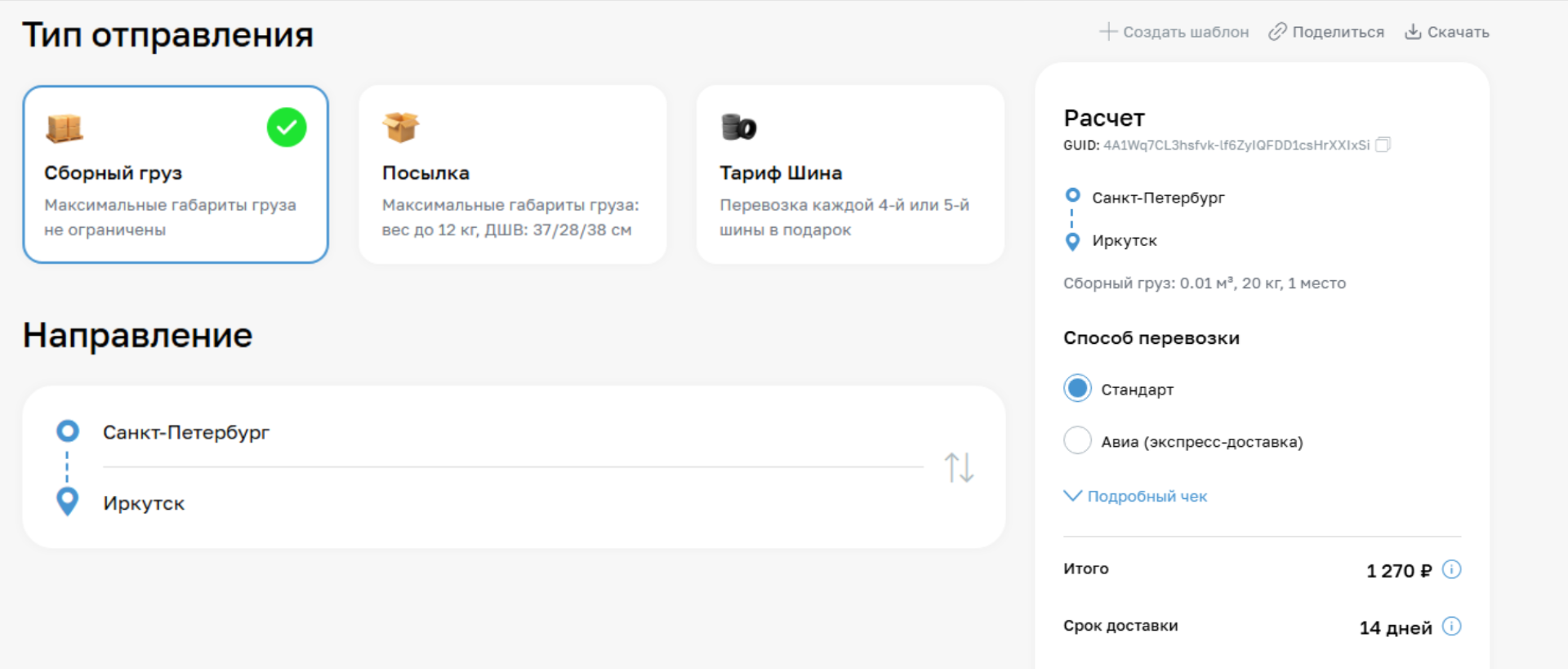Swap origin and destination with the arrows icon

[x=959, y=467]
